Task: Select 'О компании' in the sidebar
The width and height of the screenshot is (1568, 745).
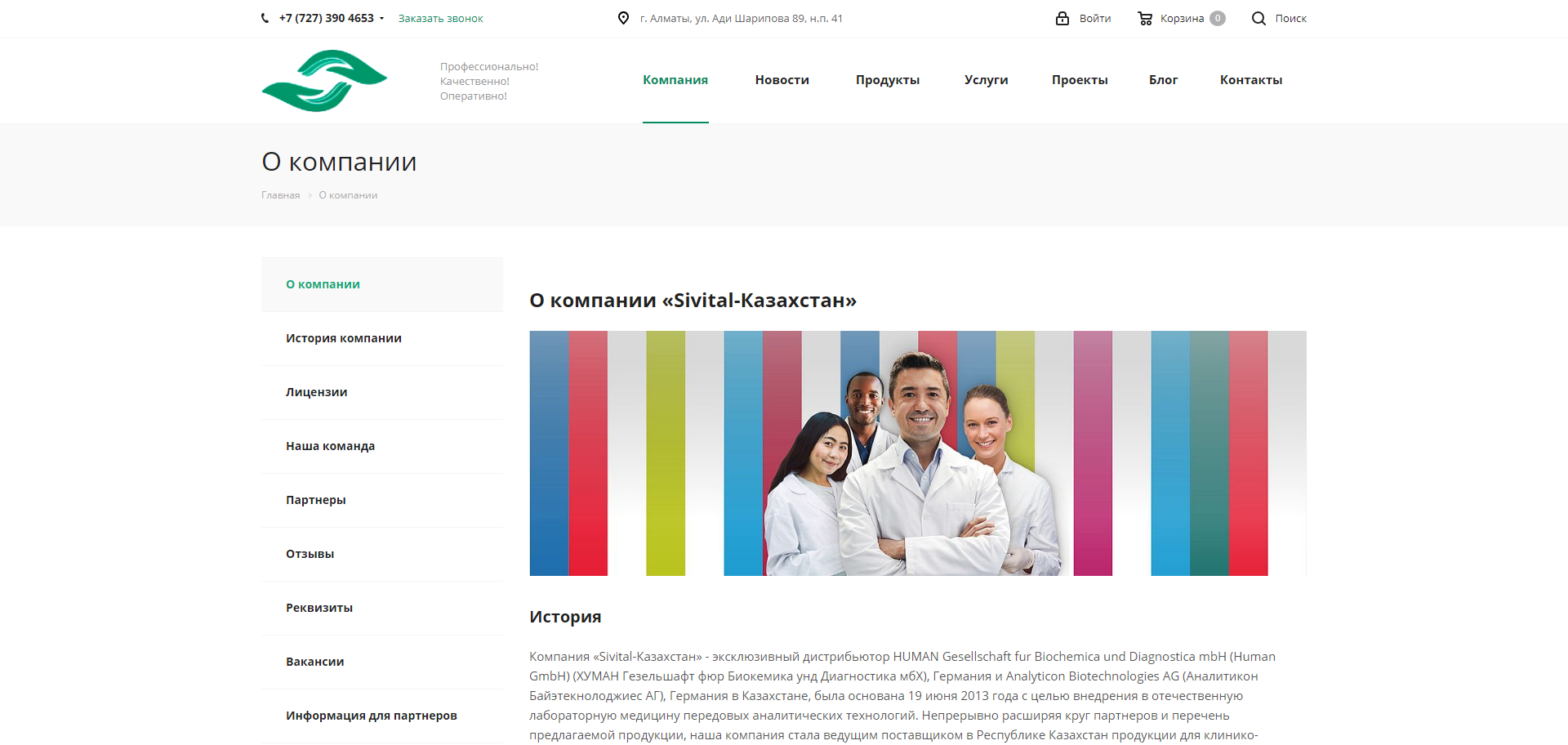Action: pos(382,284)
